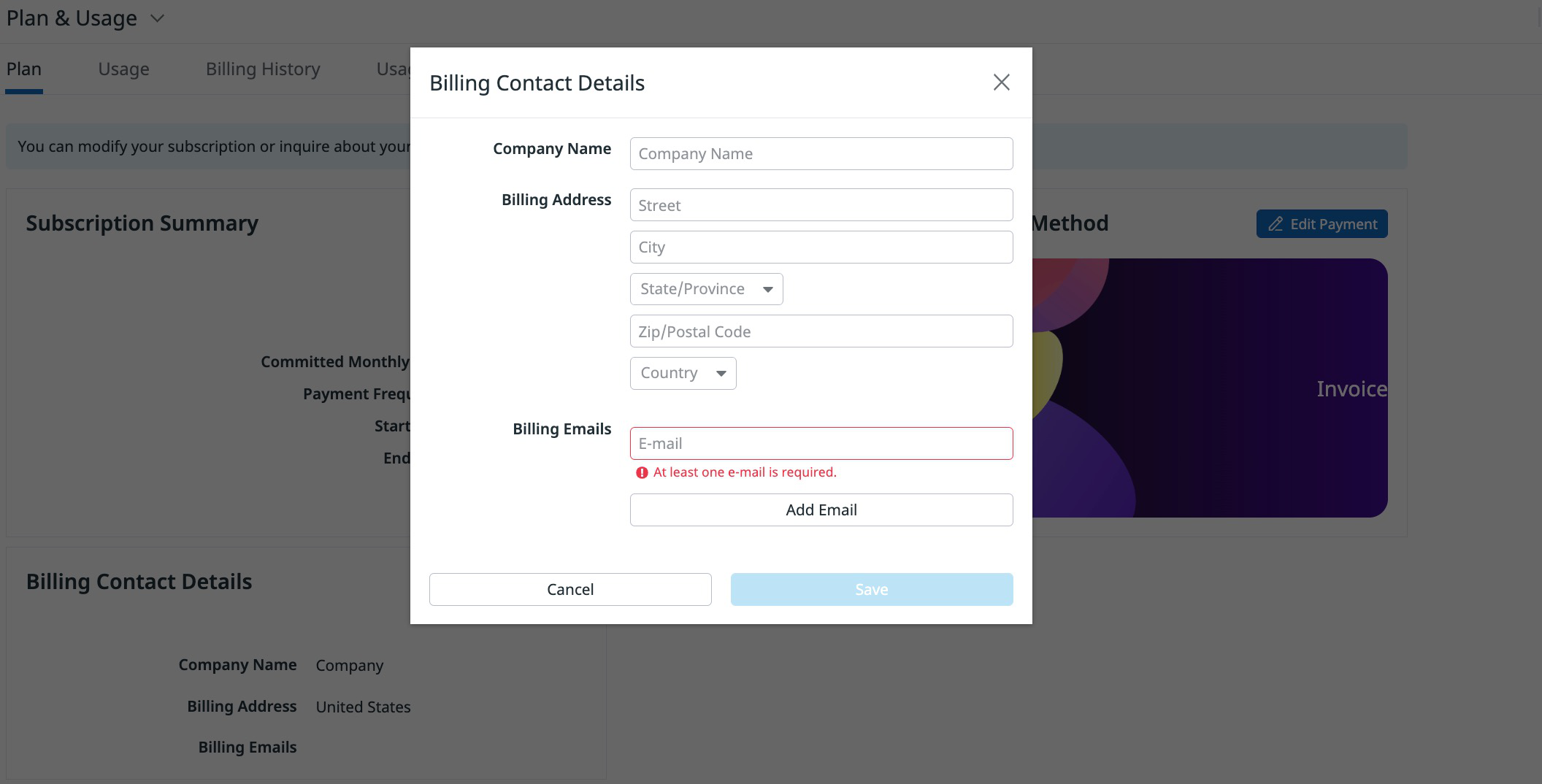The height and width of the screenshot is (784, 1542).
Task: Open the State/Province dropdown
Action: point(706,289)
